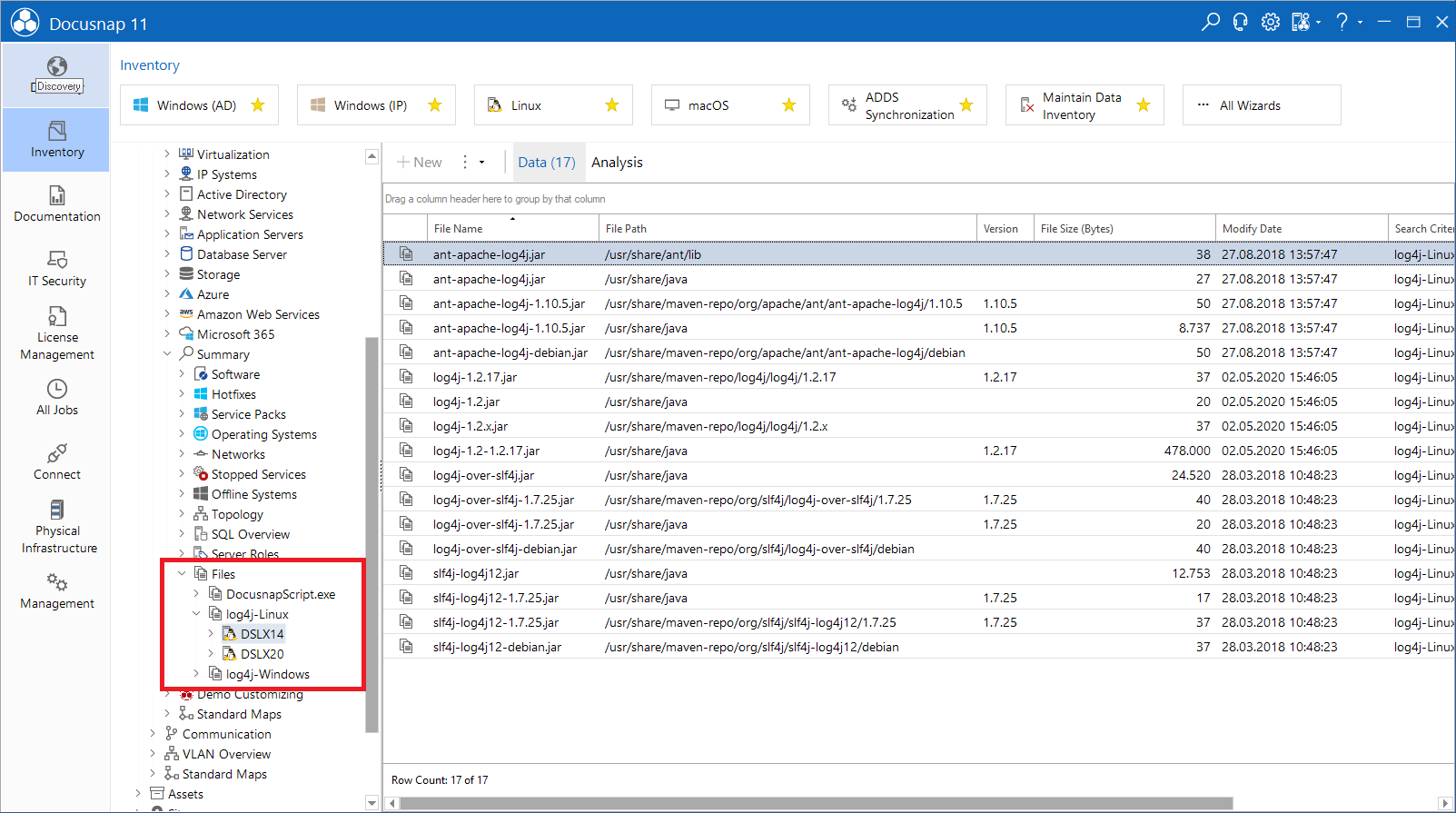Click the help question mark icon
The width and height of the screenshot is (1456, 813).
click(x=1342, y=22)
